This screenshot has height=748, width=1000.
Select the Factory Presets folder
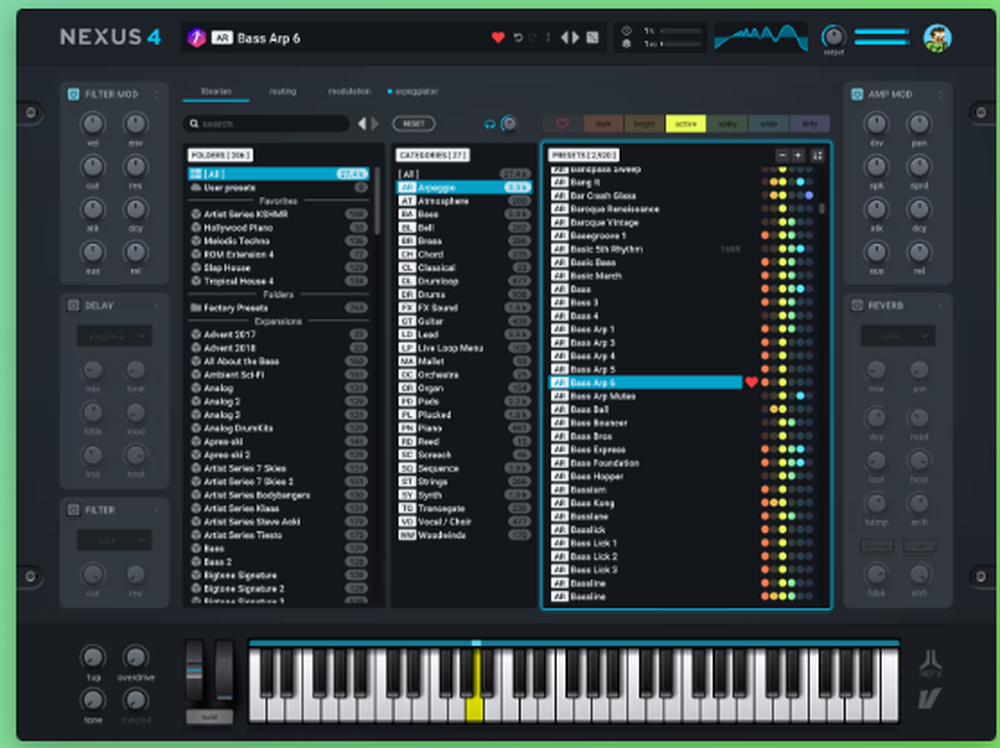279,308
